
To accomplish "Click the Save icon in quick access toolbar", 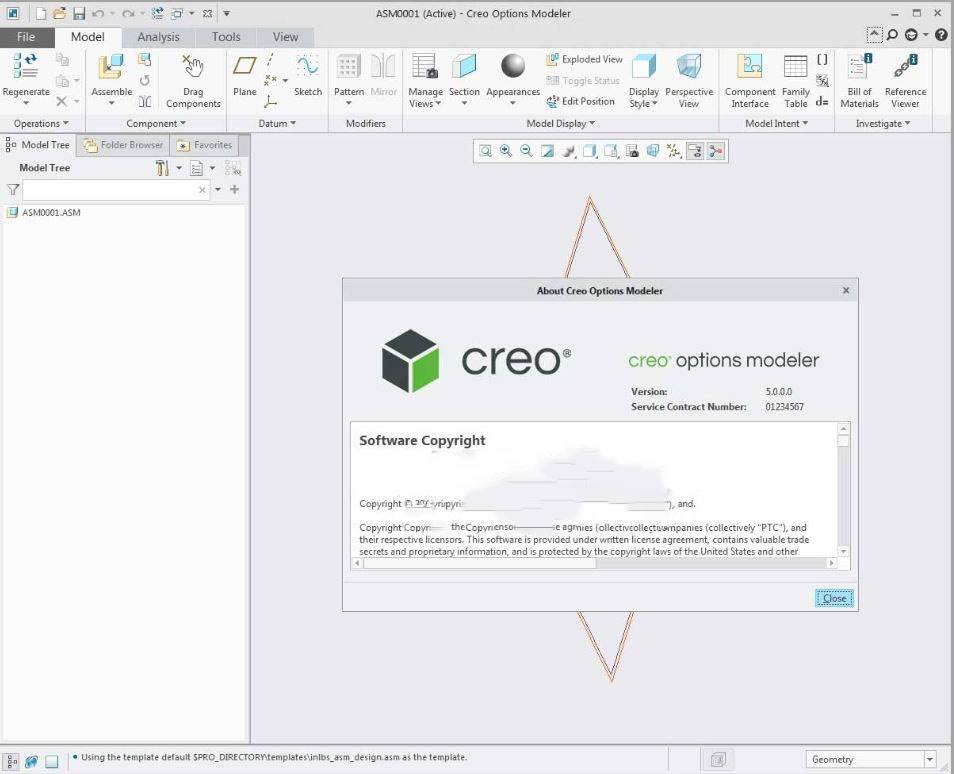I will click(79, 13).
